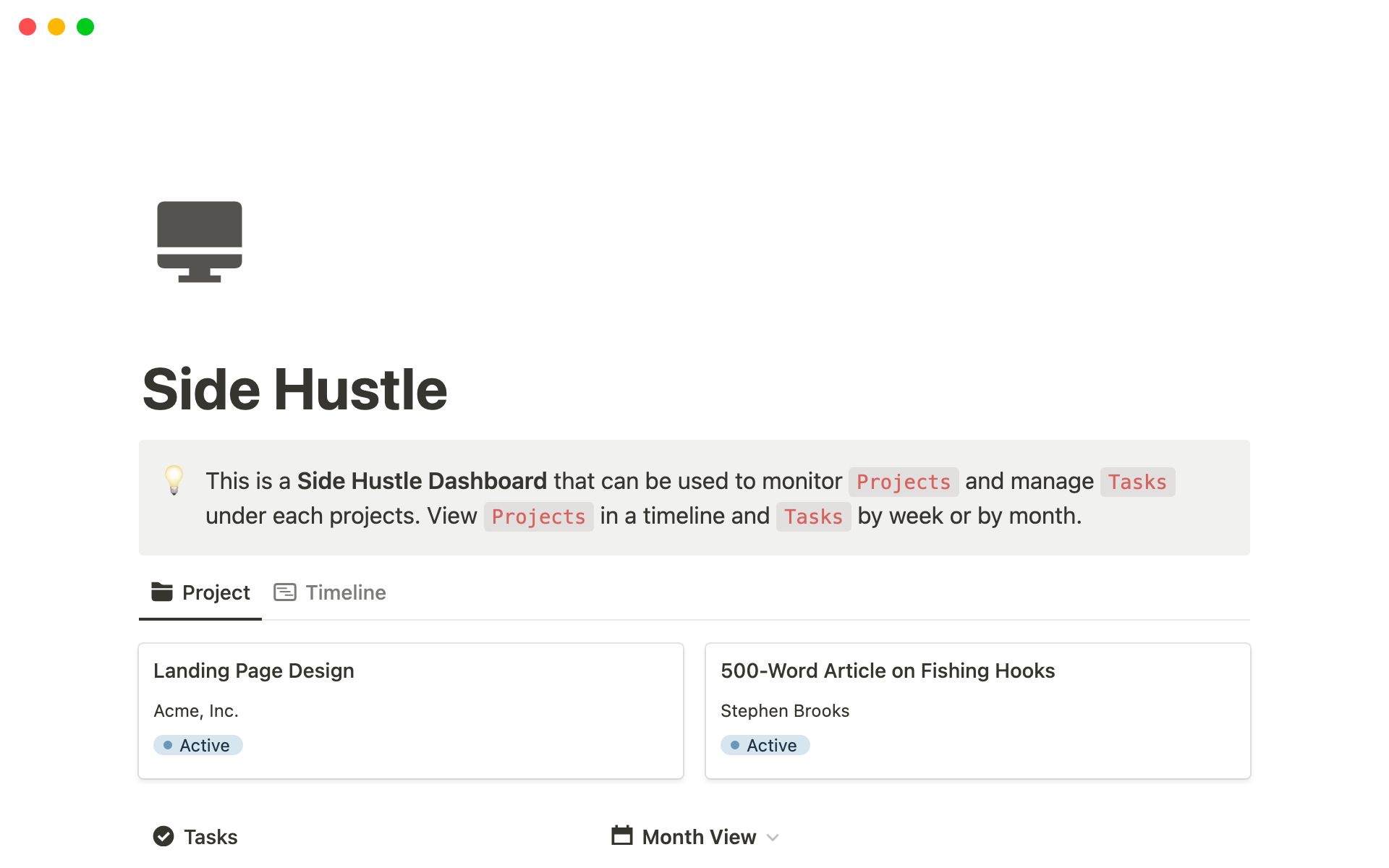Click the Side Hustle page title
1389x868 pixels.
(295, 390)
